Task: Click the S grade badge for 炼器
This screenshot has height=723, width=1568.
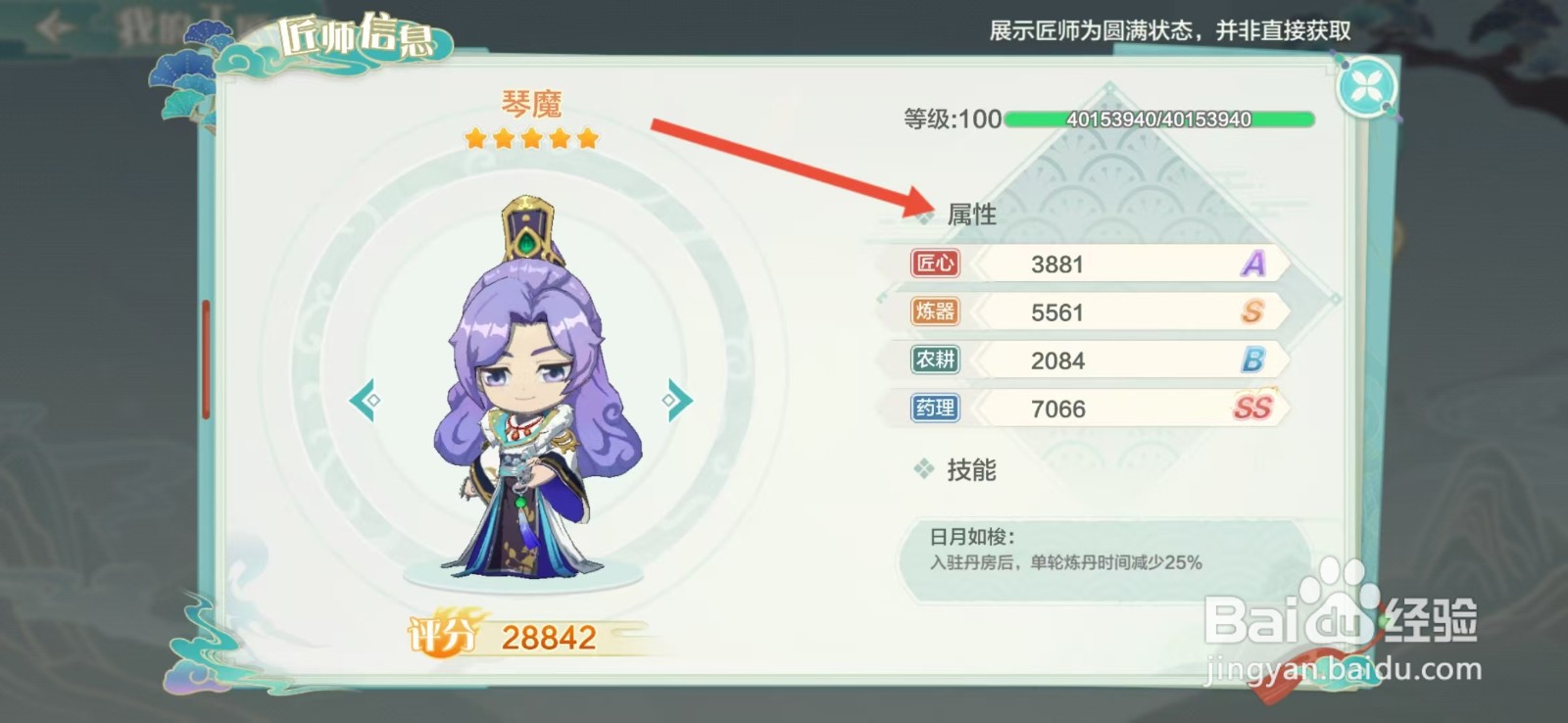Action: pyautogui.click(x=1252, y=312)
